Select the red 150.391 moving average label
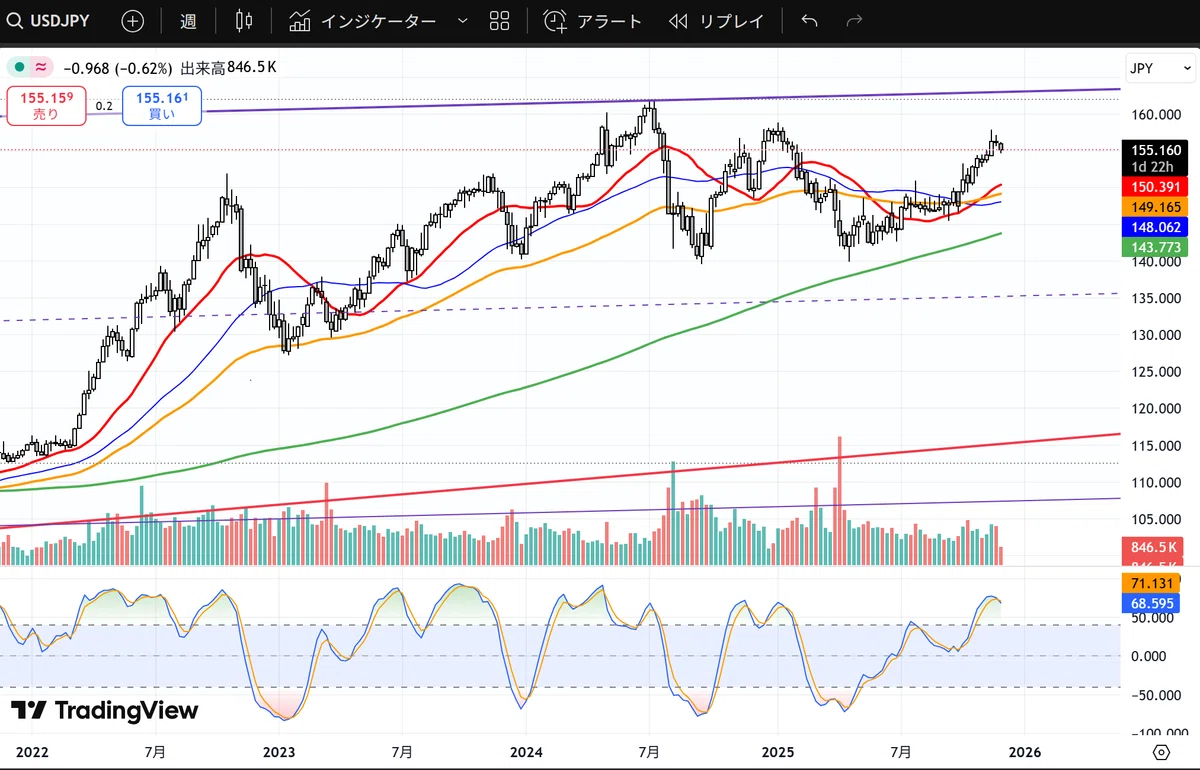The height and width of the screenshot is (770, 1200). point(1155,187)
